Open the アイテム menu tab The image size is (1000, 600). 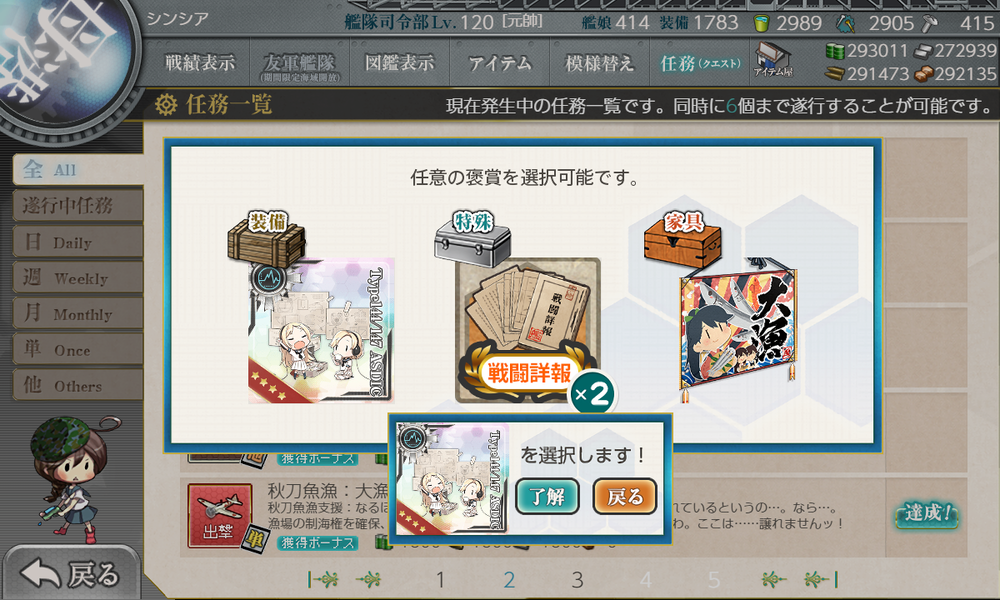pos(499,62)
